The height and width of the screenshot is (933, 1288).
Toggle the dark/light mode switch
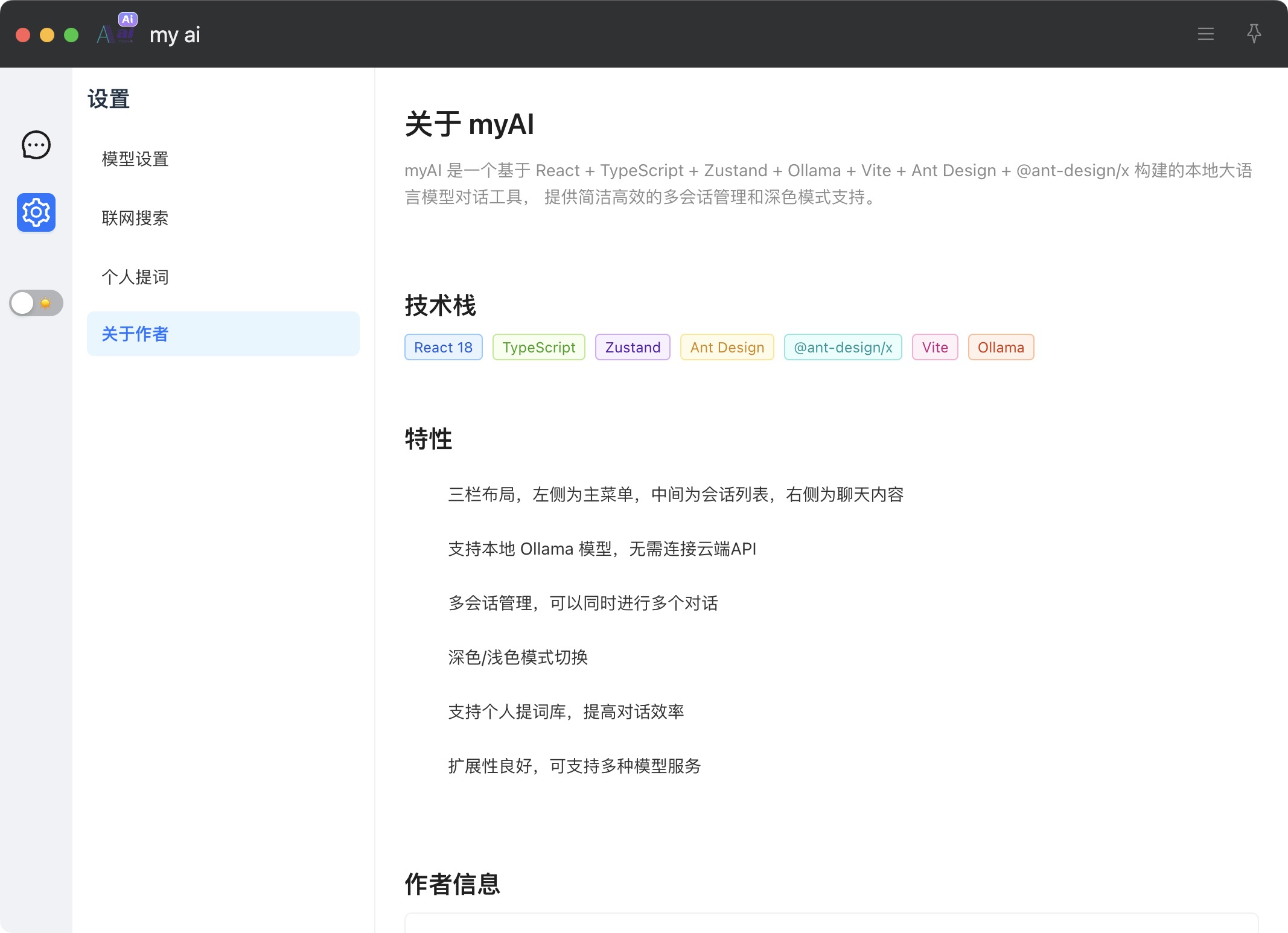click(x=36, y=303)
